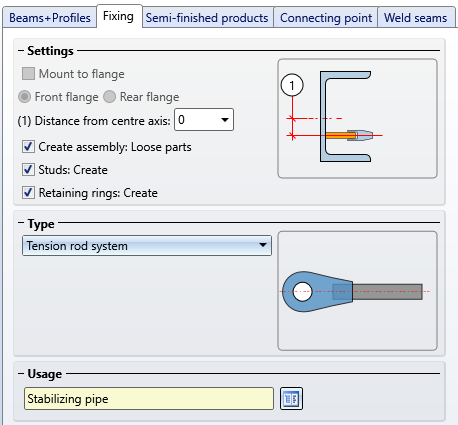The width and height of the screenshot is (458, 425).
Task: Uncheck Create assembly: Loose parts
Action: [x=28, y=147]
